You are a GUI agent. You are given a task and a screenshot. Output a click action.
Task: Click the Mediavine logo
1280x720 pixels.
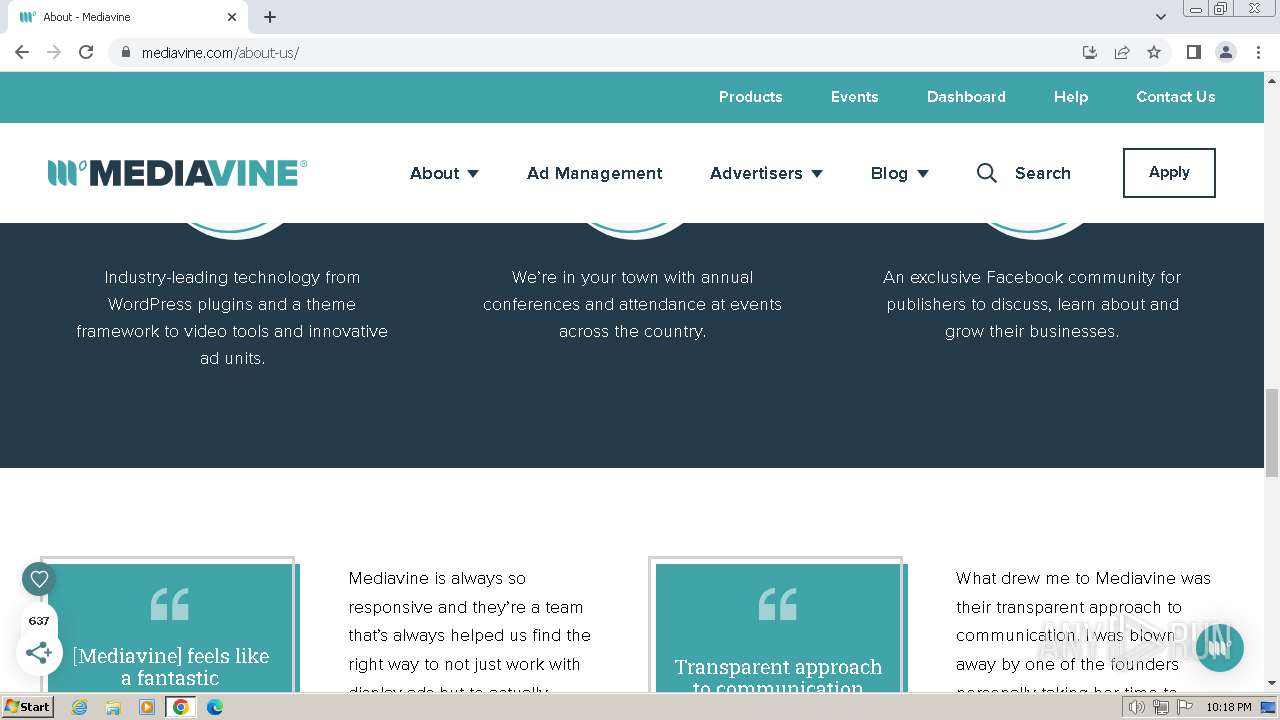click(x=177, y=173)
